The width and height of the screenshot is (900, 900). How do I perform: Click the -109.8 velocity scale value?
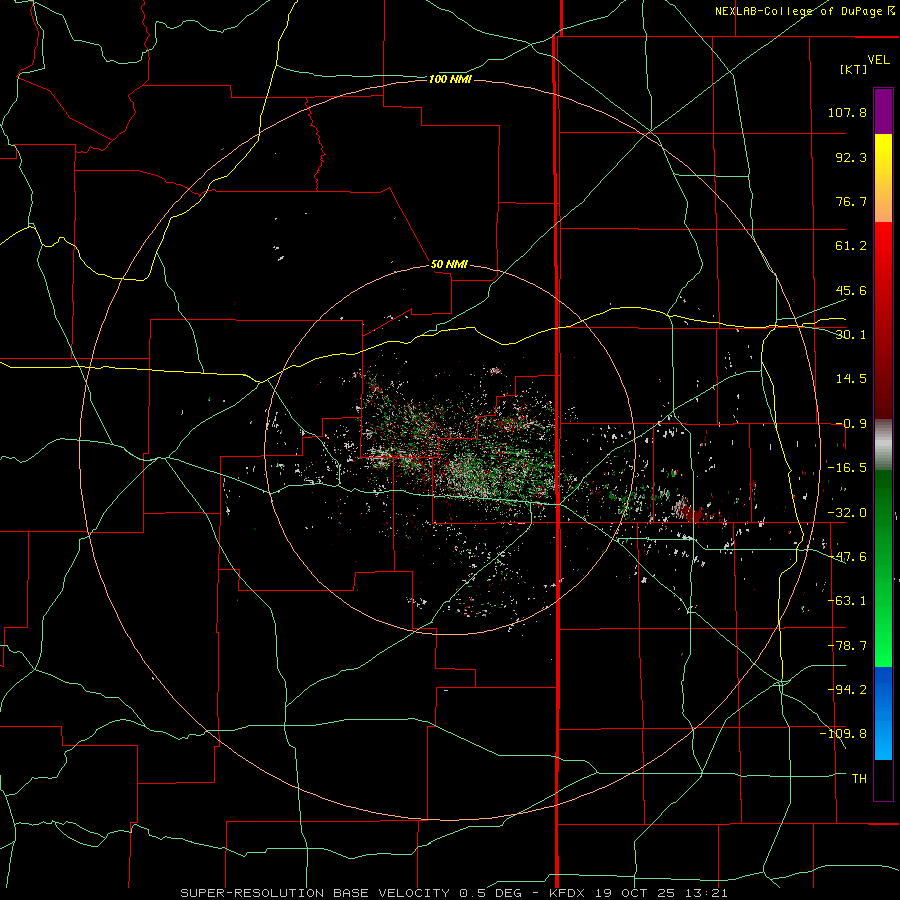843,734
